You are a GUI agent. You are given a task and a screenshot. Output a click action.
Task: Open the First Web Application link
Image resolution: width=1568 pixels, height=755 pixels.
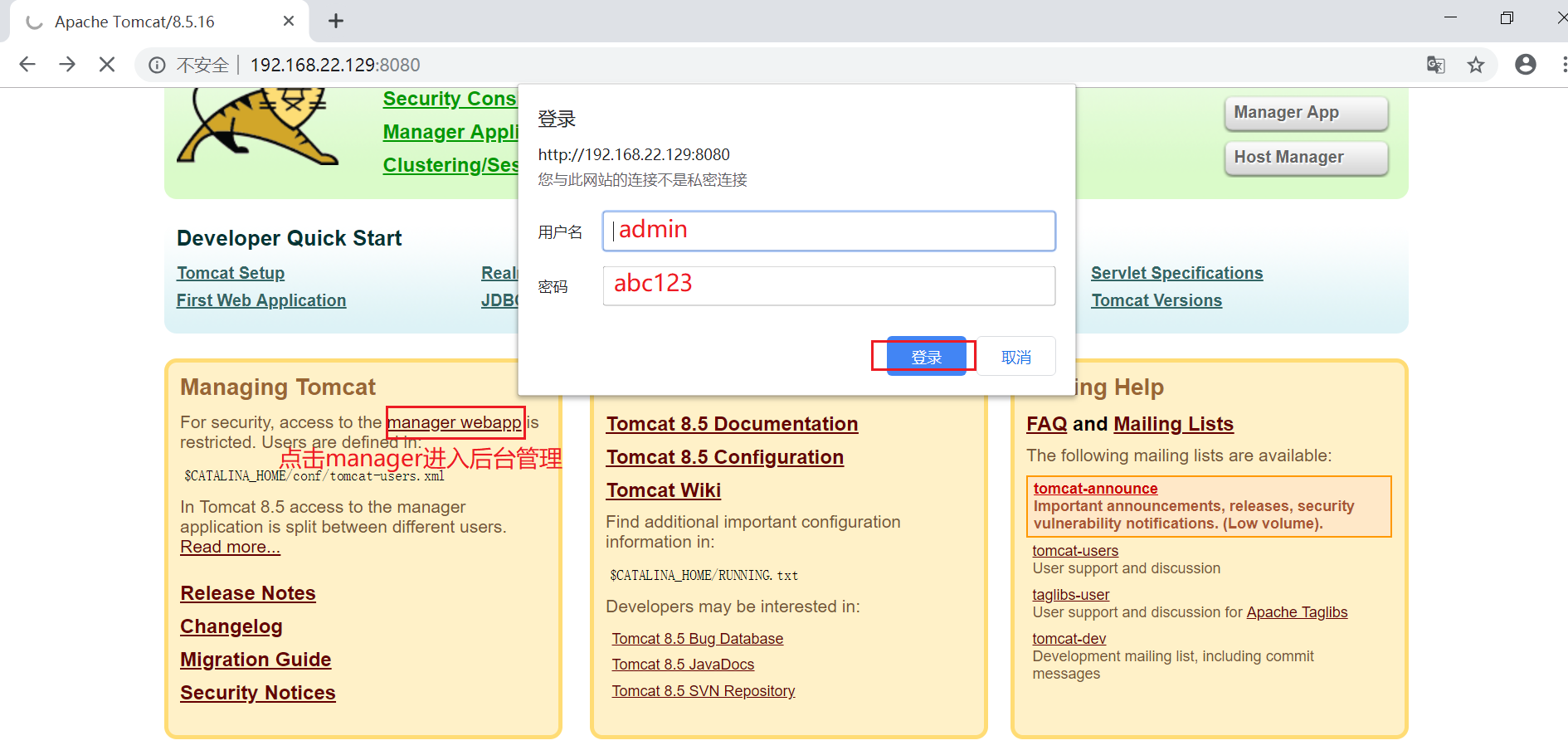pos(261,300)
